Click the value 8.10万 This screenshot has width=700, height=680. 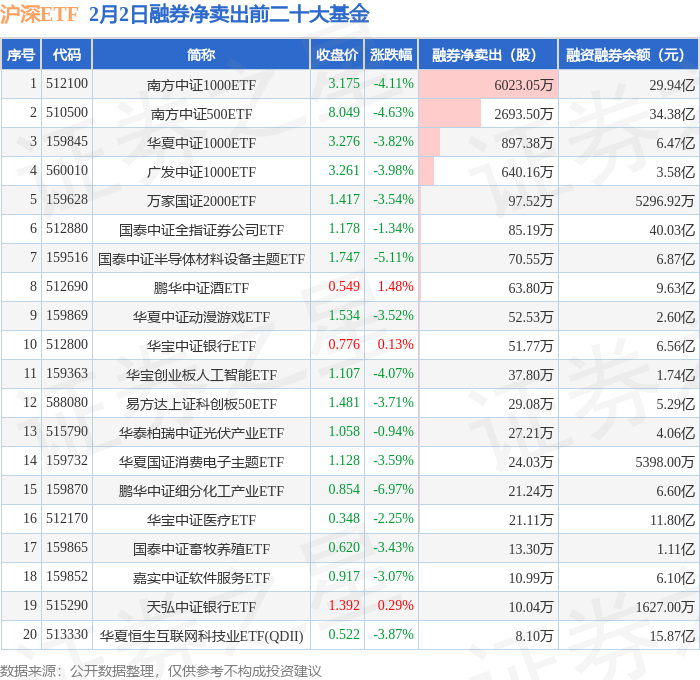pos(534,636)
